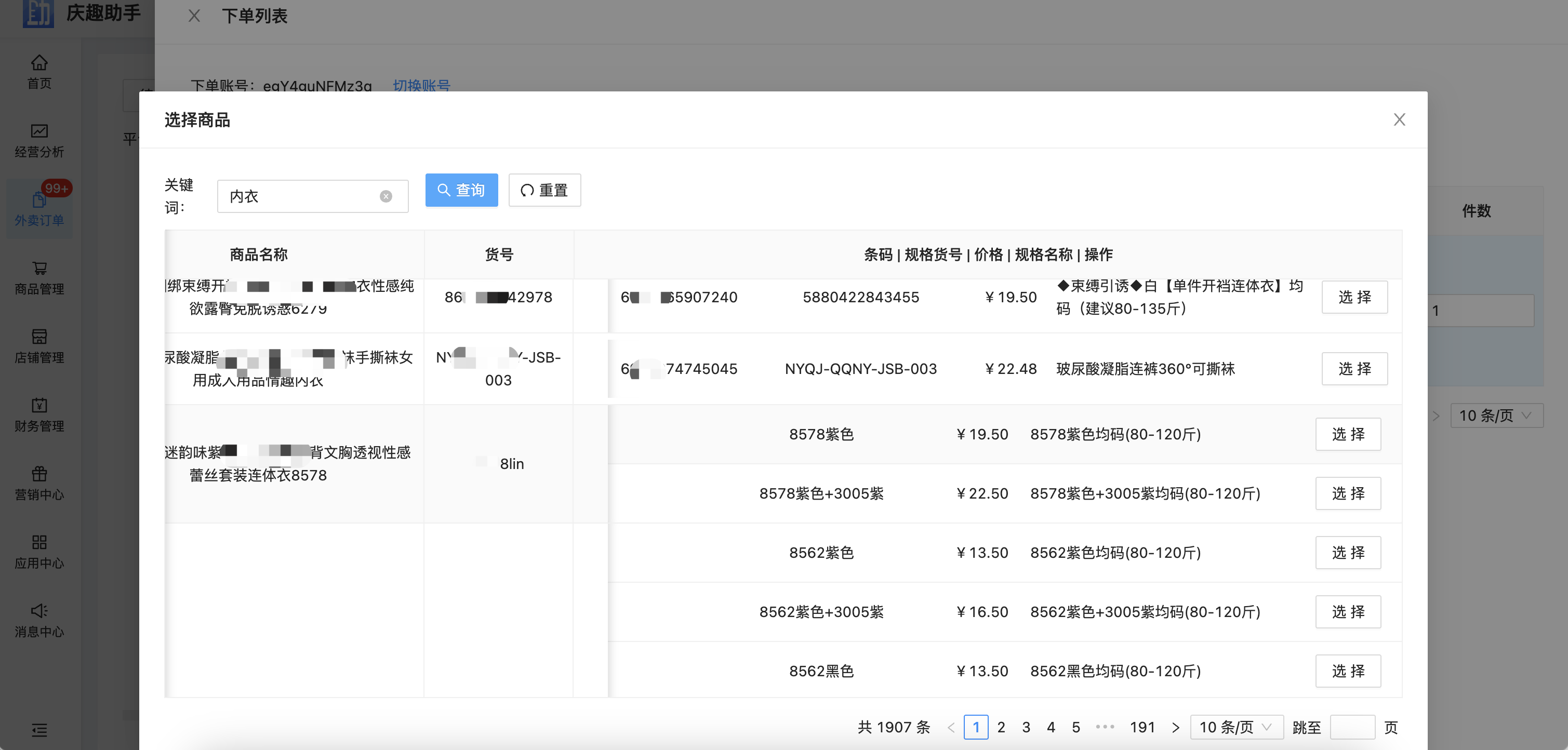
Task: Click the 重置 reset button
Action: coord(544,191)
